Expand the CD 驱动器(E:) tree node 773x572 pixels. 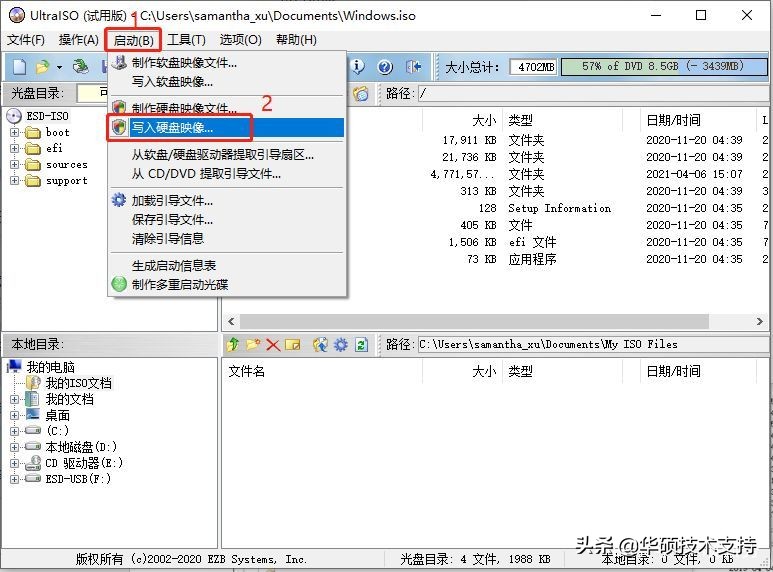14,464
